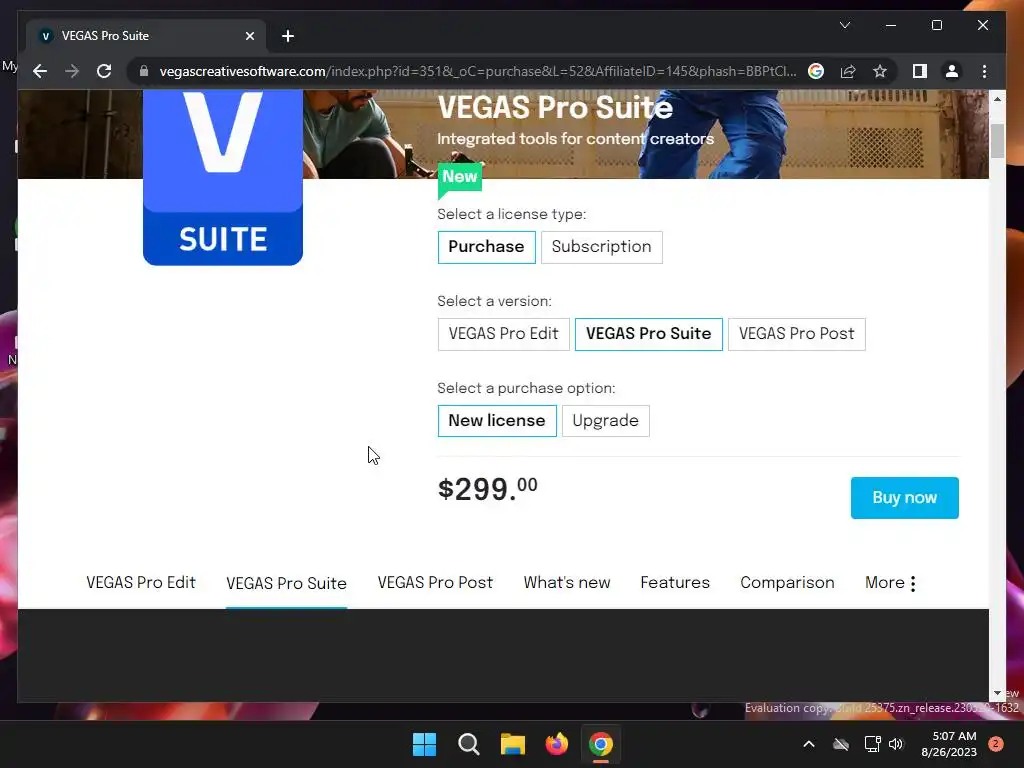
Task: Click the browser forward arrow
Action: click(x=72, y=71)
